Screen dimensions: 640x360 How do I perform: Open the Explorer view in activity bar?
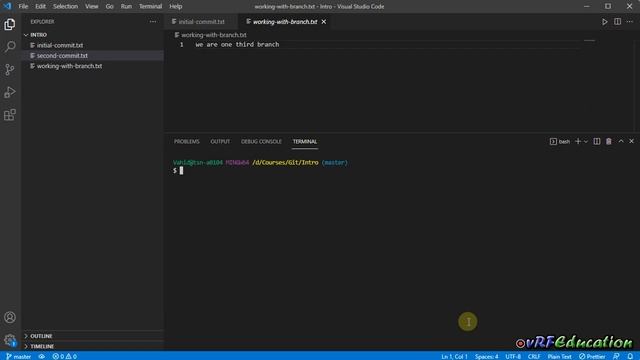(x=10, y=24)
